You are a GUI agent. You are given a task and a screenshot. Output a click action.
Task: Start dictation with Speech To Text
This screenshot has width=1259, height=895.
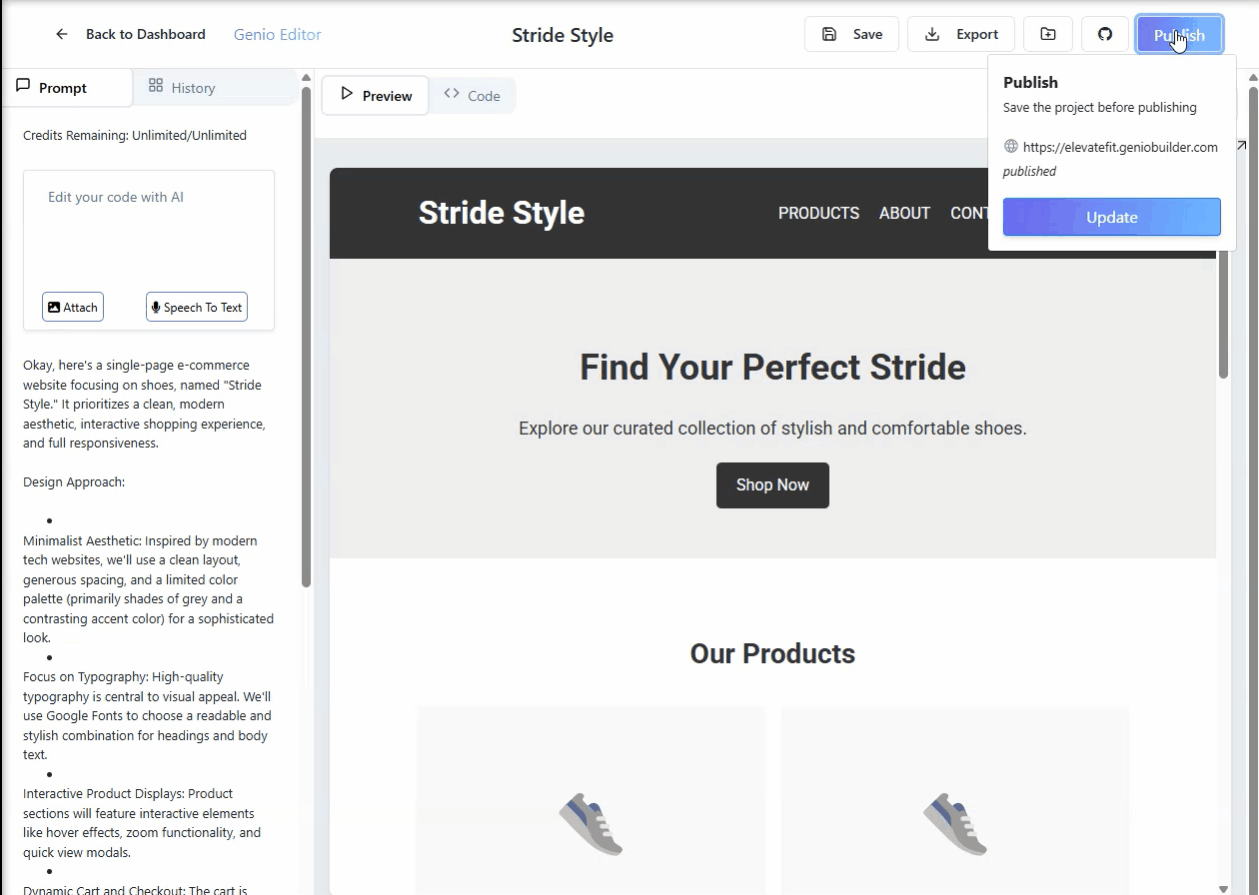(196, 307)
